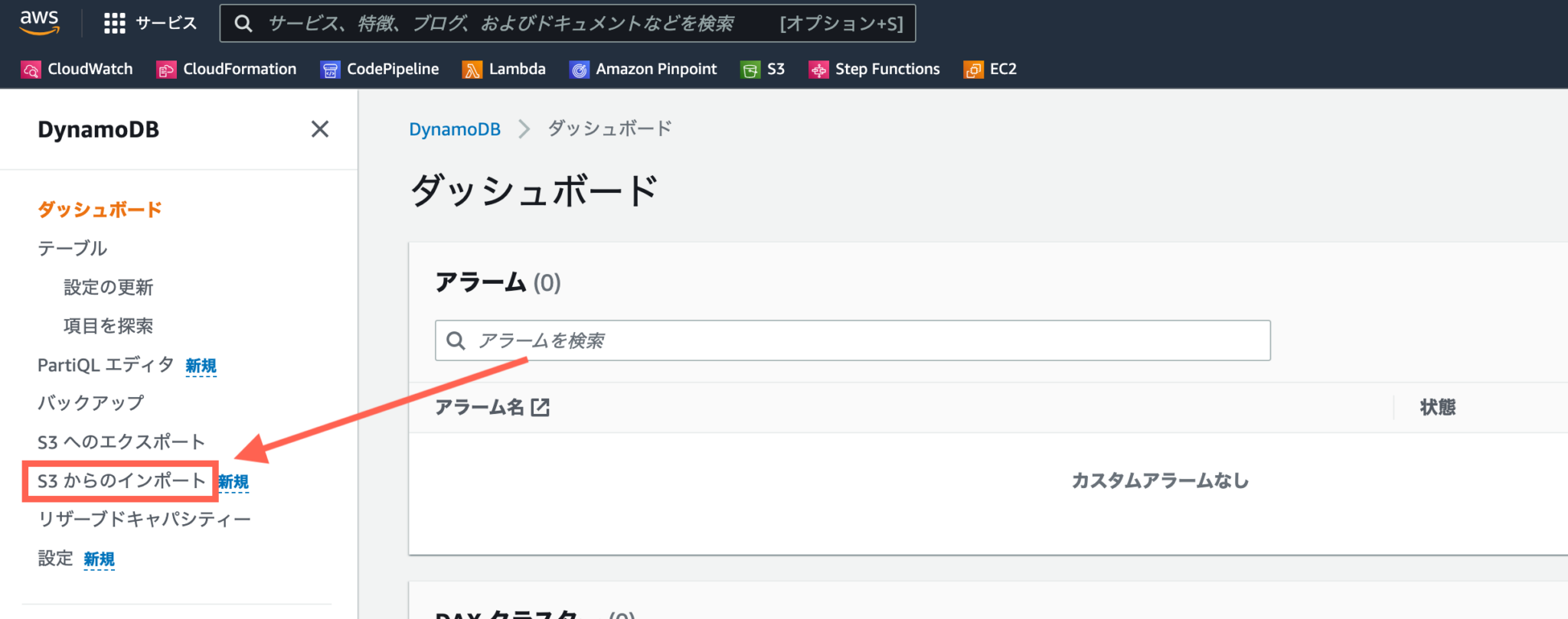Close the DynamoDB navigation panel
1568x619 pixels.
click(x=320, y=129)
